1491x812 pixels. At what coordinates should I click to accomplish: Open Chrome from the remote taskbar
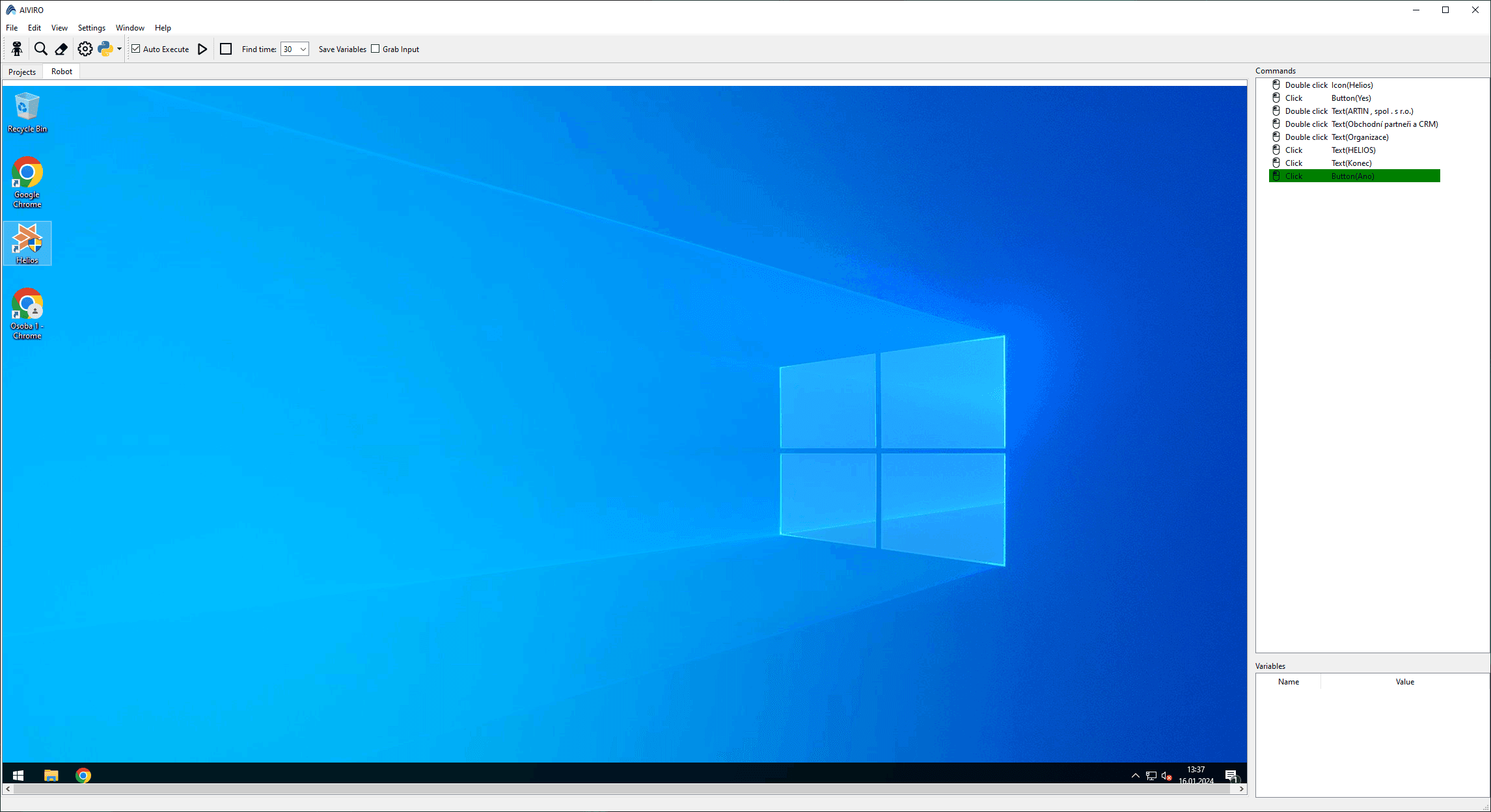pos(83,775)
